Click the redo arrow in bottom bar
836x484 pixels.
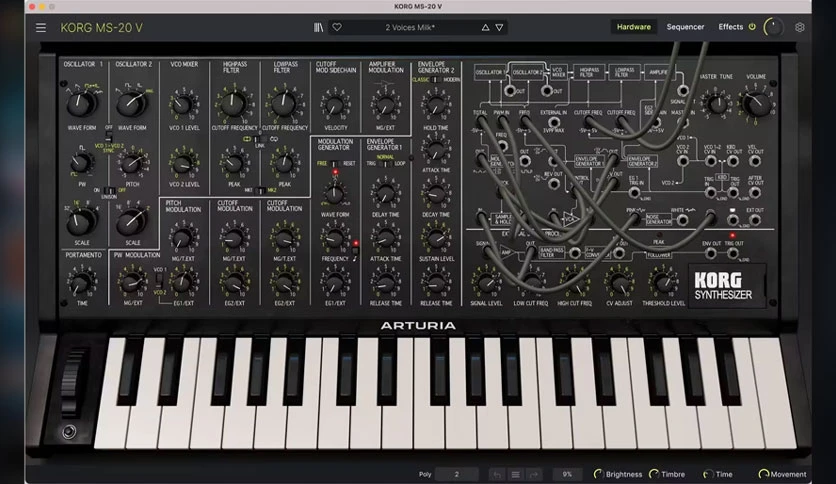(x=534, y=474)
